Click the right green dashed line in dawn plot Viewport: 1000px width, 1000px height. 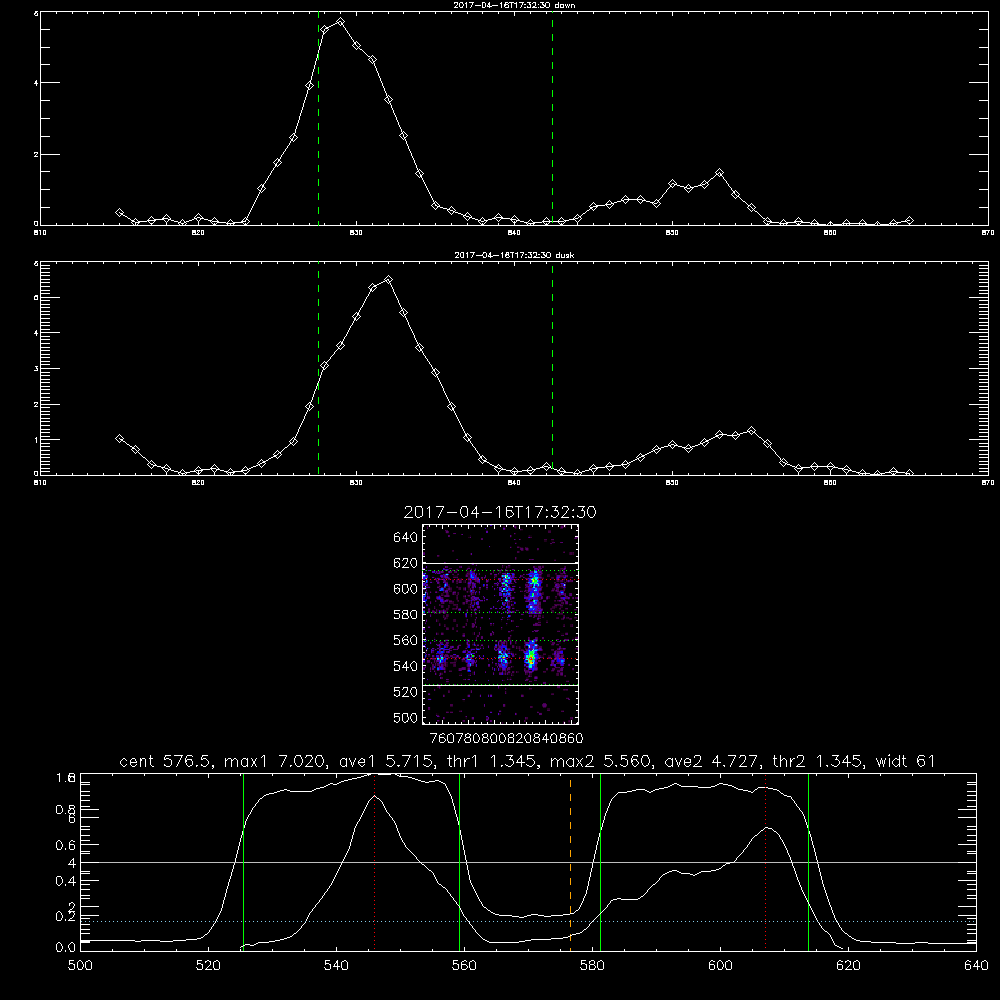coord(552,118)
